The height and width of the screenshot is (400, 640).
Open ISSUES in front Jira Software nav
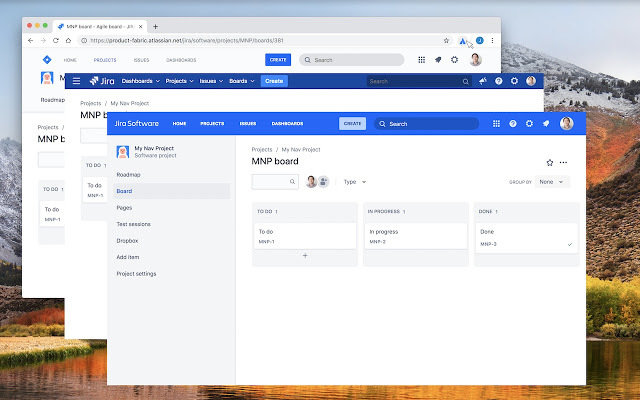pyautogui.click(x=248, y=123)
